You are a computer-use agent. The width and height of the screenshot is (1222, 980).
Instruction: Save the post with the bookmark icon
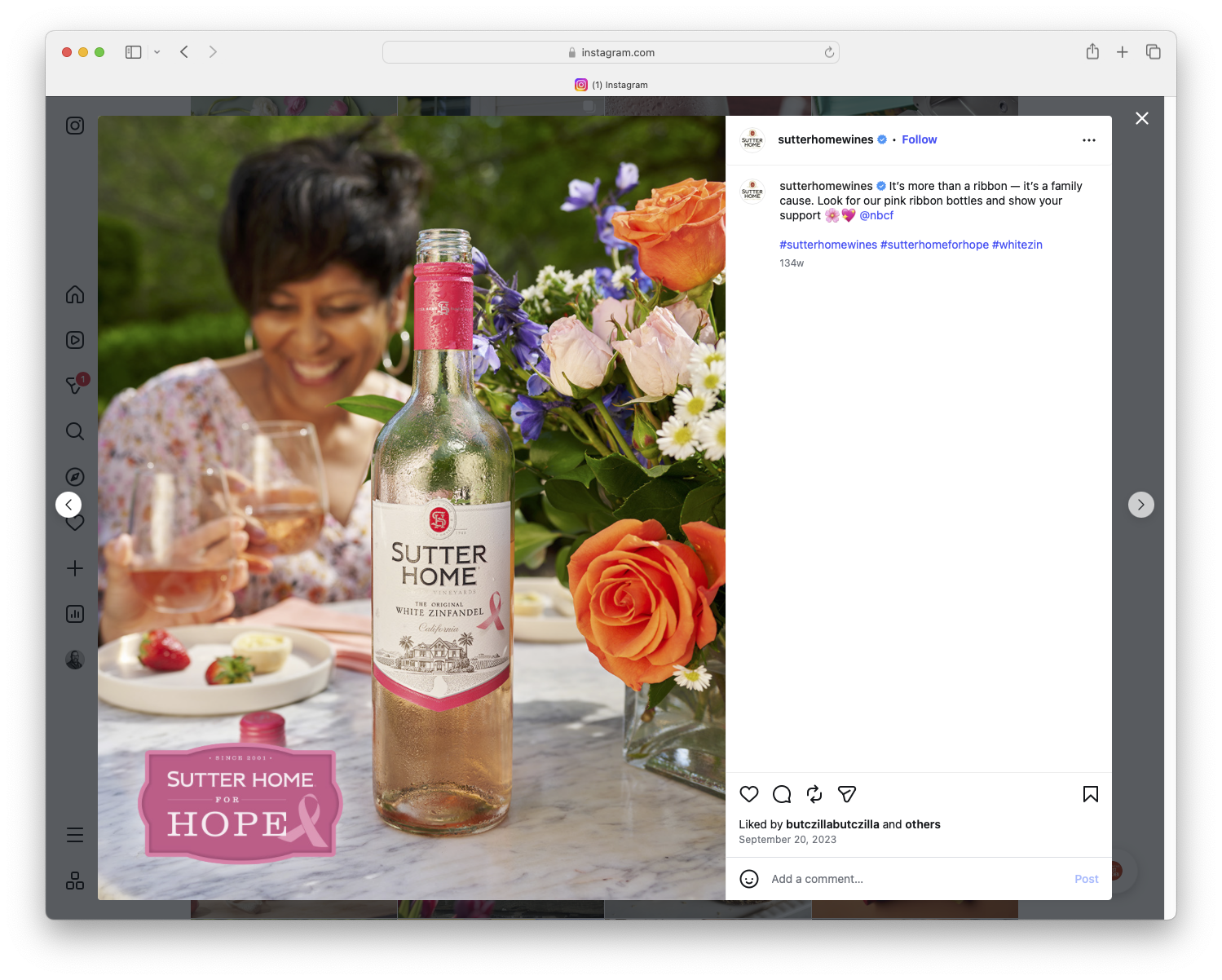(1090, 794)
